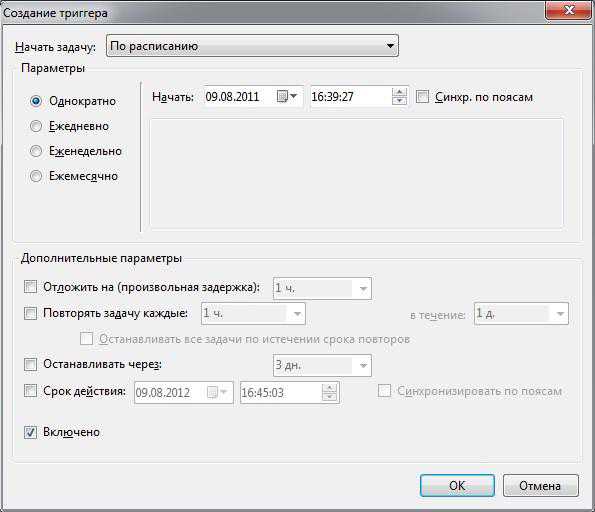Enable Синхр. по поясам checkbox
This screenshot has height=512, width=595.
(422, 97)
